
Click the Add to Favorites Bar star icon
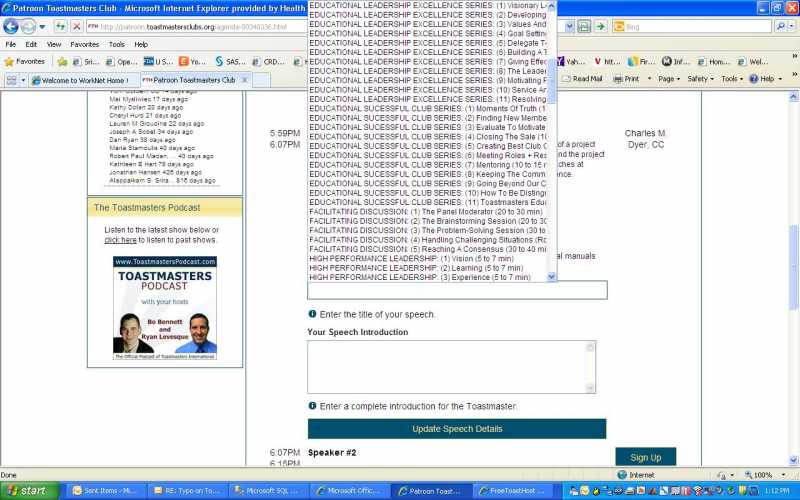(x=62, y=62)
